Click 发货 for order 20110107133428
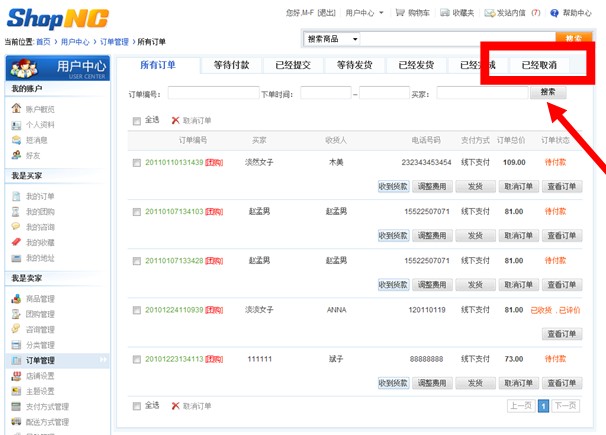 (475, 285)
